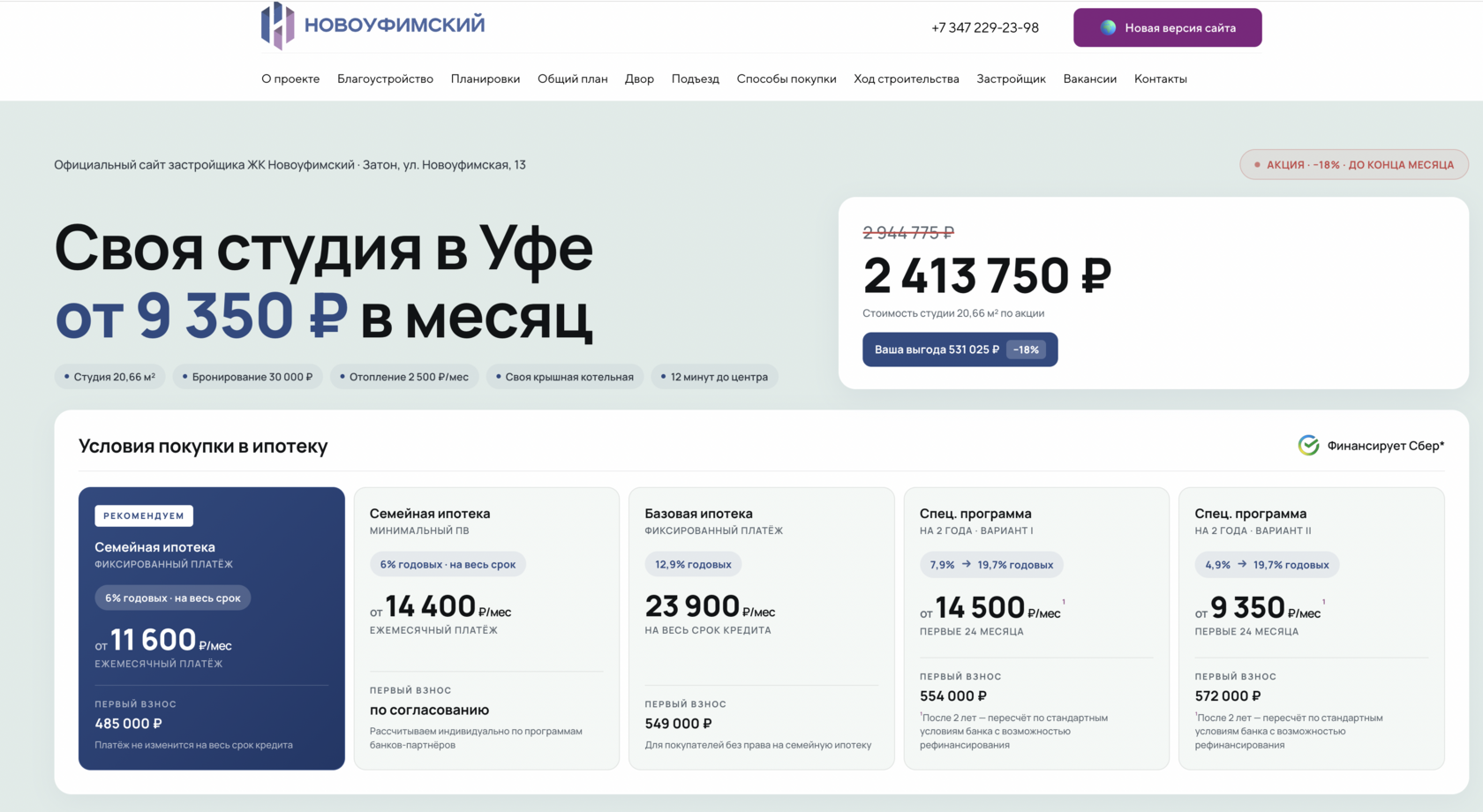The width and height of the screenshot is (1483, 812).
Task: Open the Планировки menu item
Action: pos(486,79)
